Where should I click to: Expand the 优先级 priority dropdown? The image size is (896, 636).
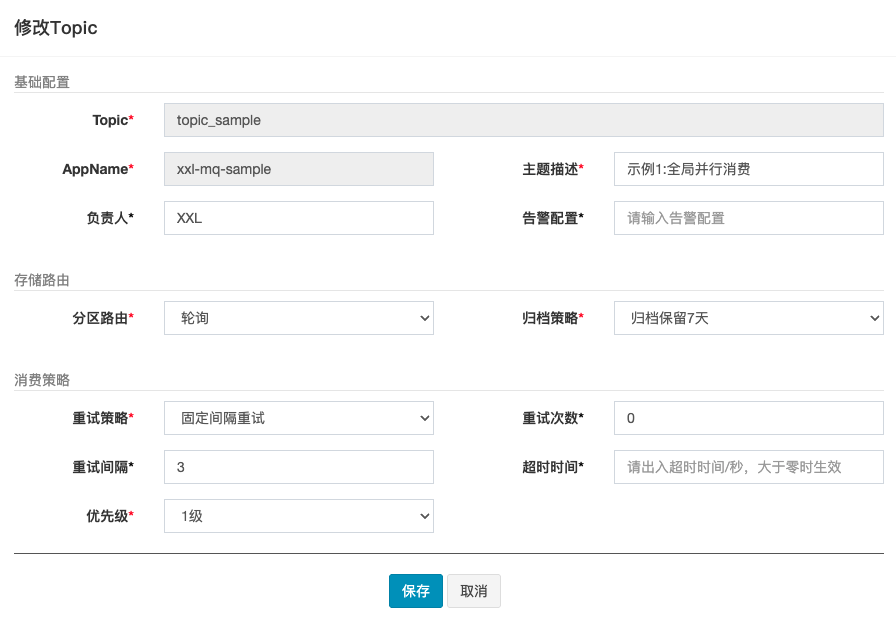pos(298,516)
